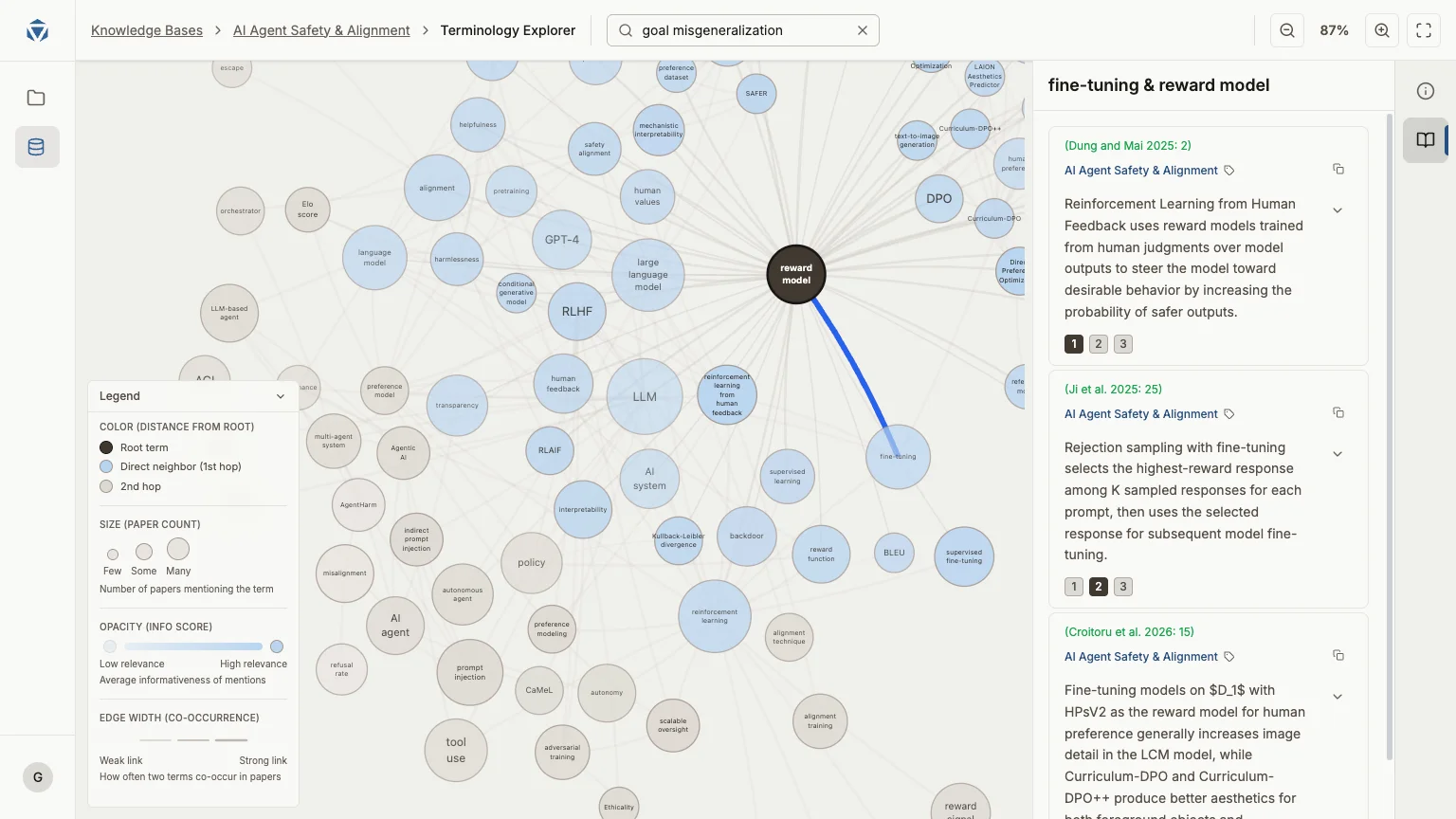This screenshot has width=1456, height=819.
Task: Select the GPT-4 node
Action: (x=562, y=240)
